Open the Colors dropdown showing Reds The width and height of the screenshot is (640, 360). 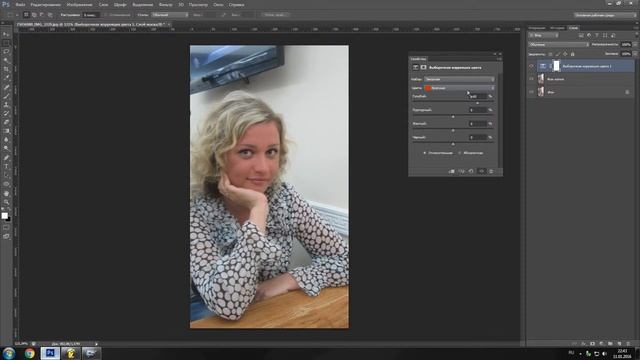(459, 88)
